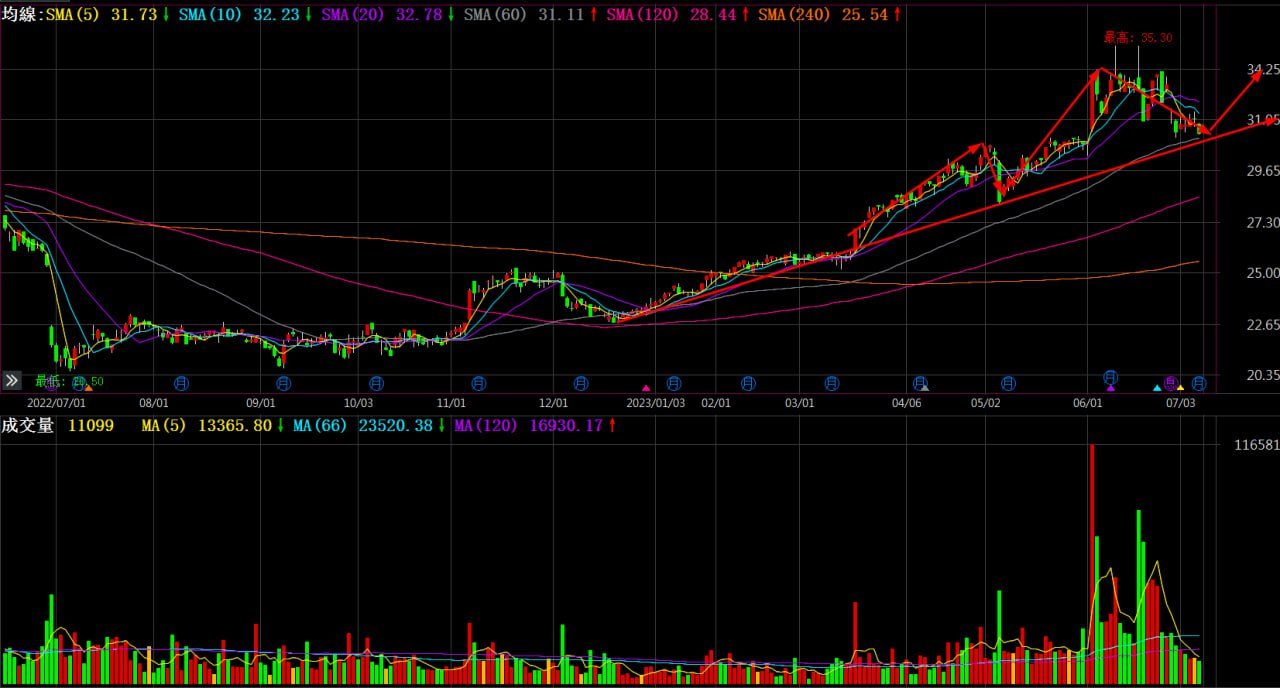Image resolution: width=1280 pixels, height=688 pixels.
Task: Click the pink triangle marker before 2023/01/03
Action: click(x=646, y=387)
